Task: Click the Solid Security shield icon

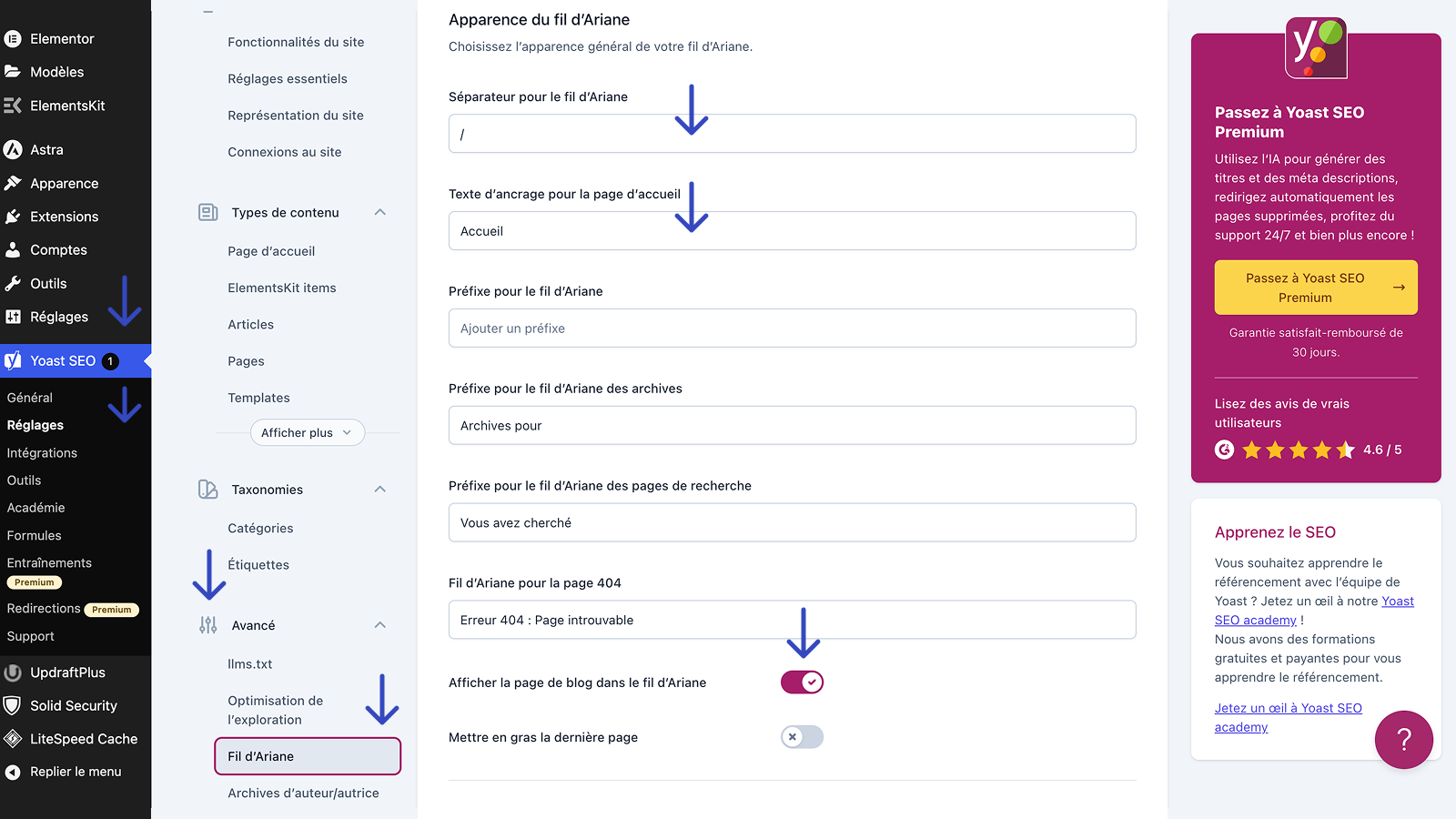Action: pos(13,706)
